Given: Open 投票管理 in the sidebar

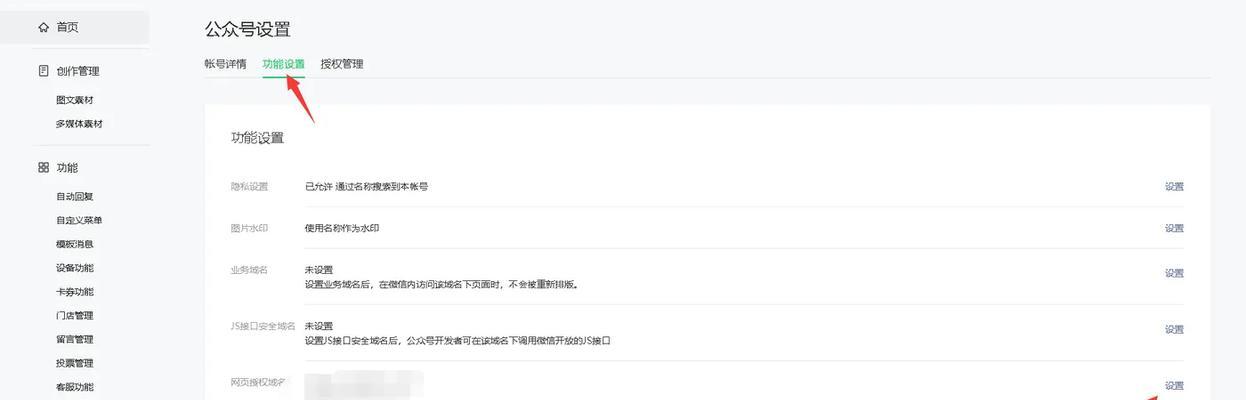Looking at the screenshot, I should click(x=75, y=363).
